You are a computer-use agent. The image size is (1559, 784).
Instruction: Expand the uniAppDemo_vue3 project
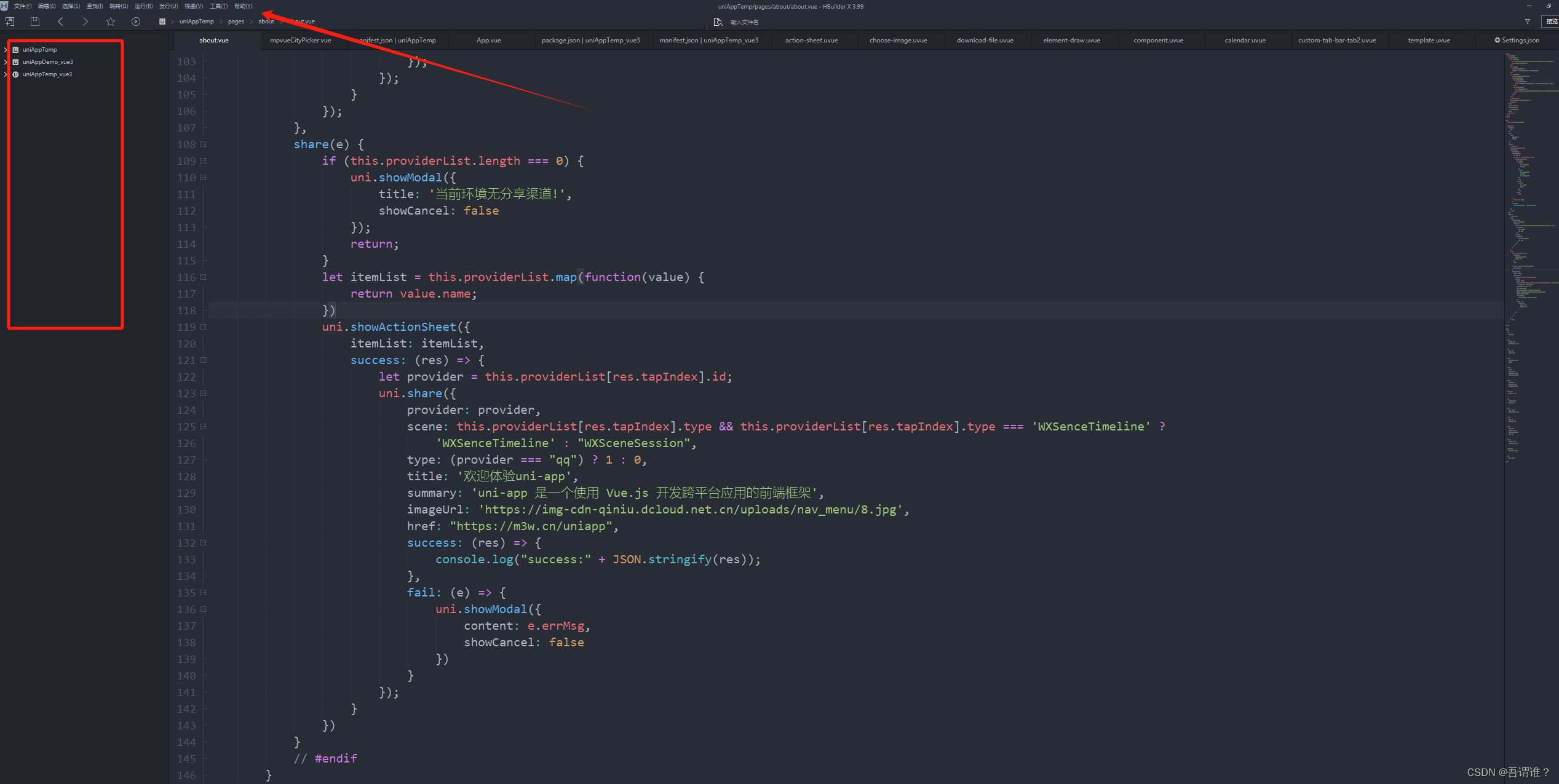tap(6, 62)
